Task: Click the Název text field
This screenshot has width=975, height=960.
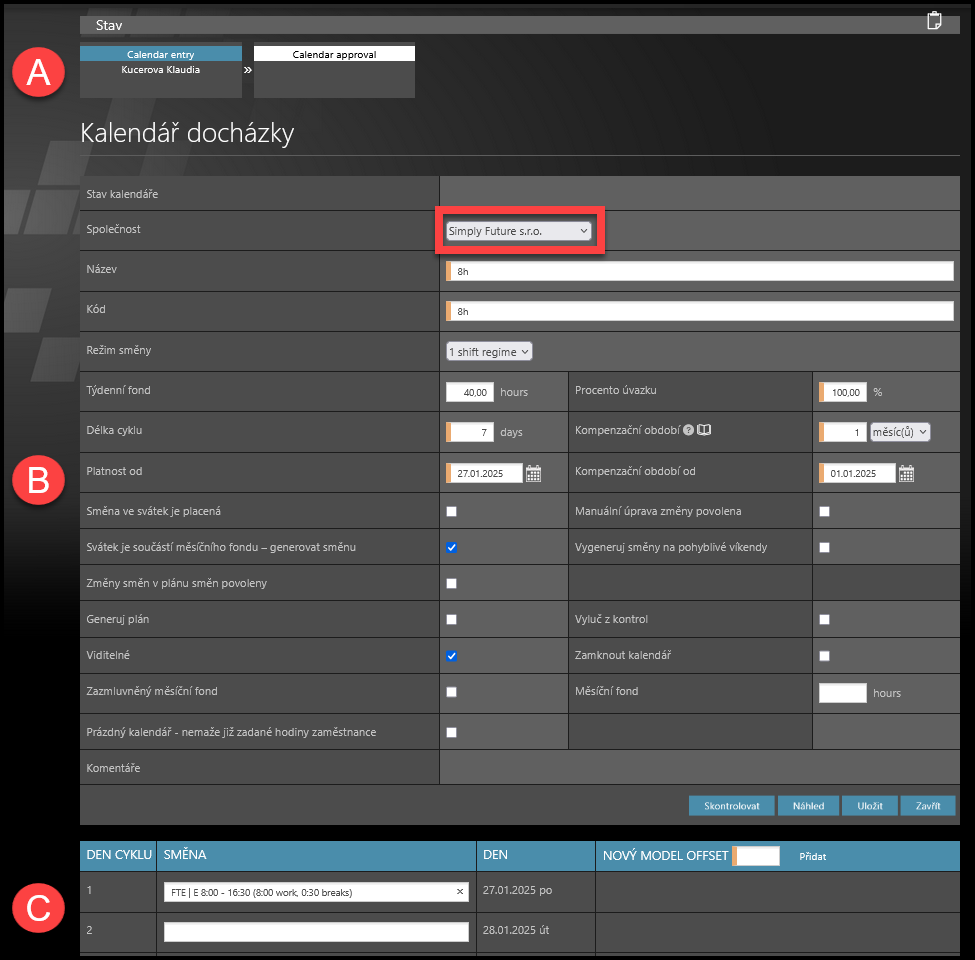Action: pyautogui.click(x=700, y=271)
